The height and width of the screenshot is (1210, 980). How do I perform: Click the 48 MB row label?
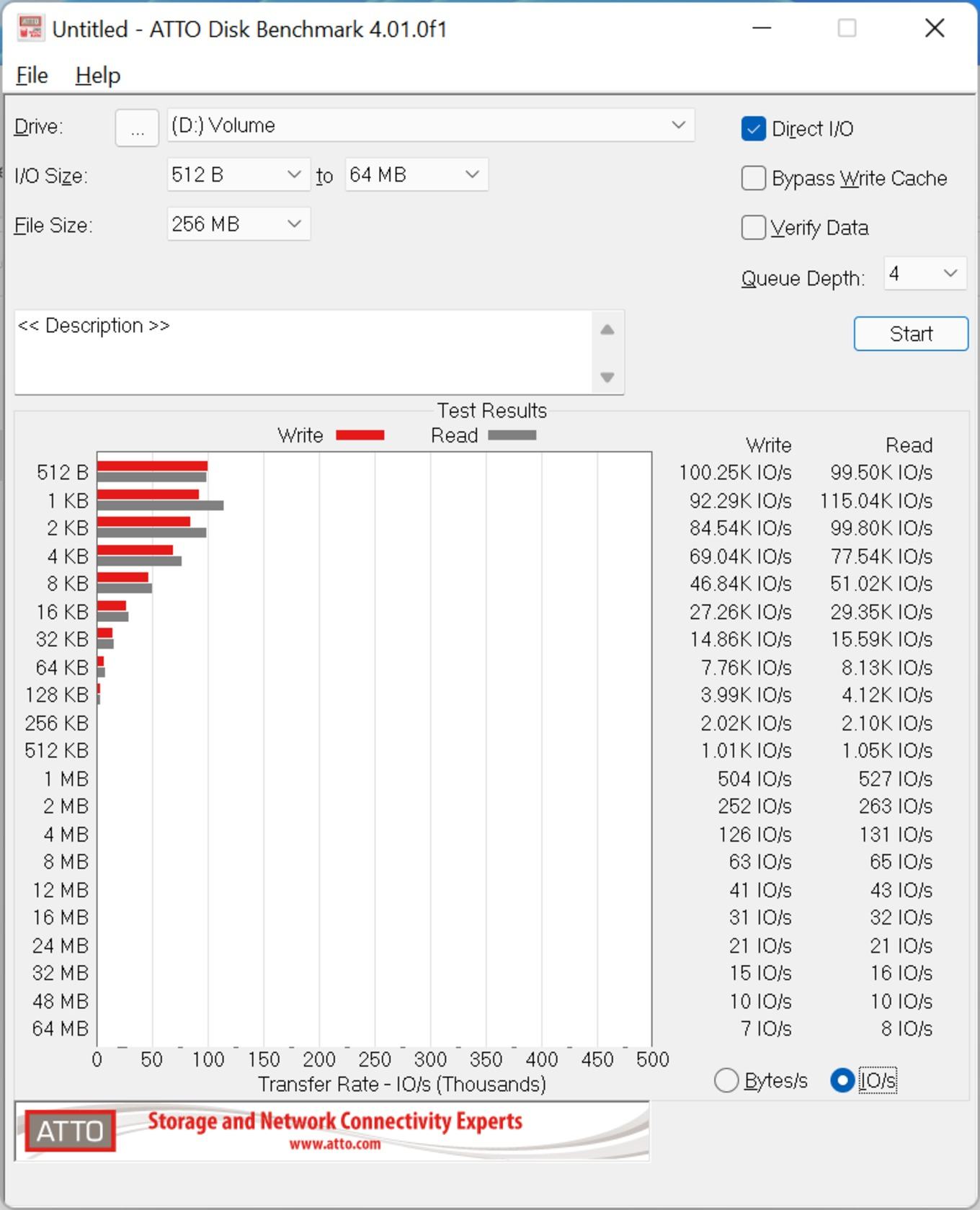pos(61,1002)
